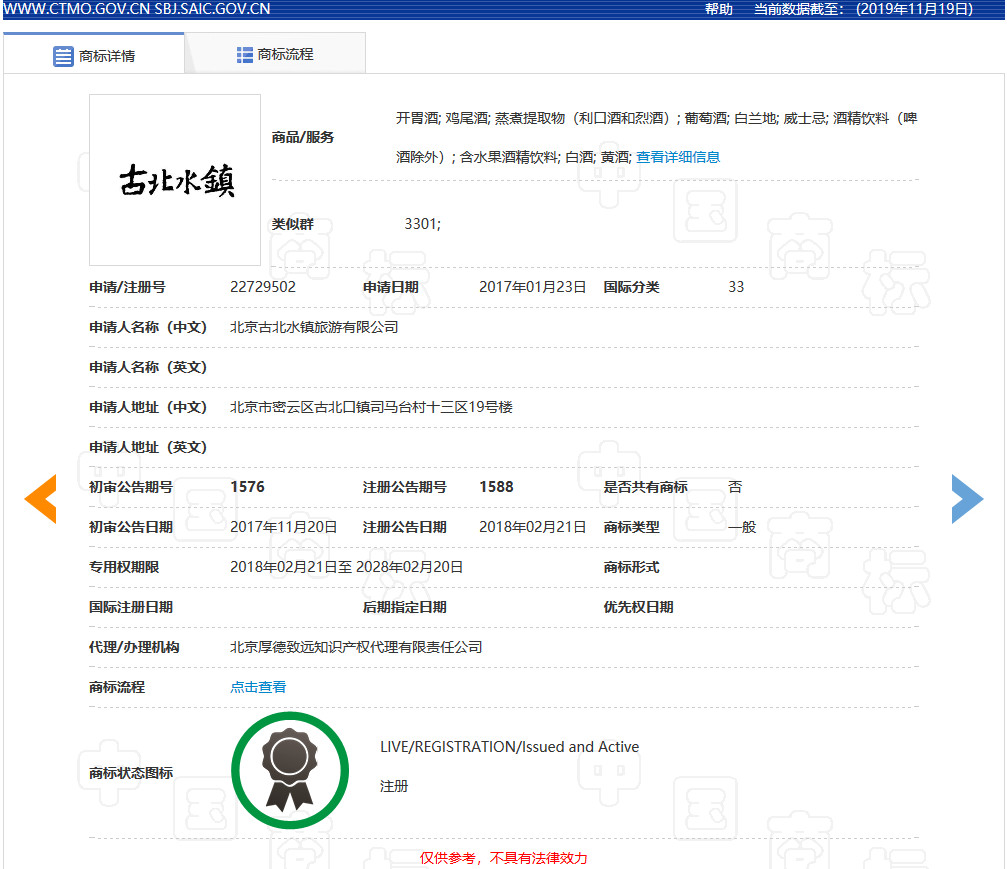
Task: Click registration announcement issue 1588
Action: (496, 487)
